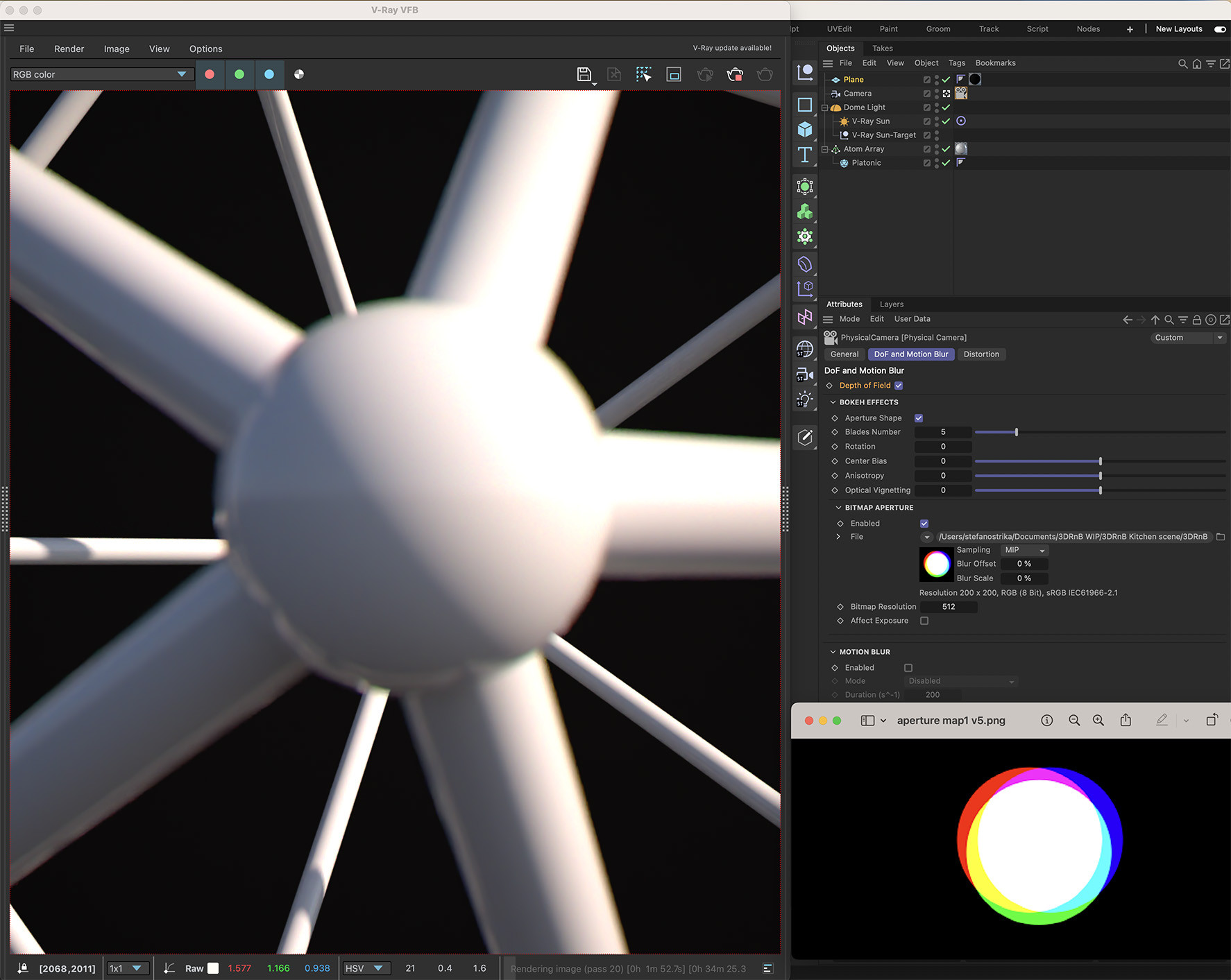The width and height of the screenshot is (1231, 980).
Task: Switch to Layers tab
Action: pos(892,304)
